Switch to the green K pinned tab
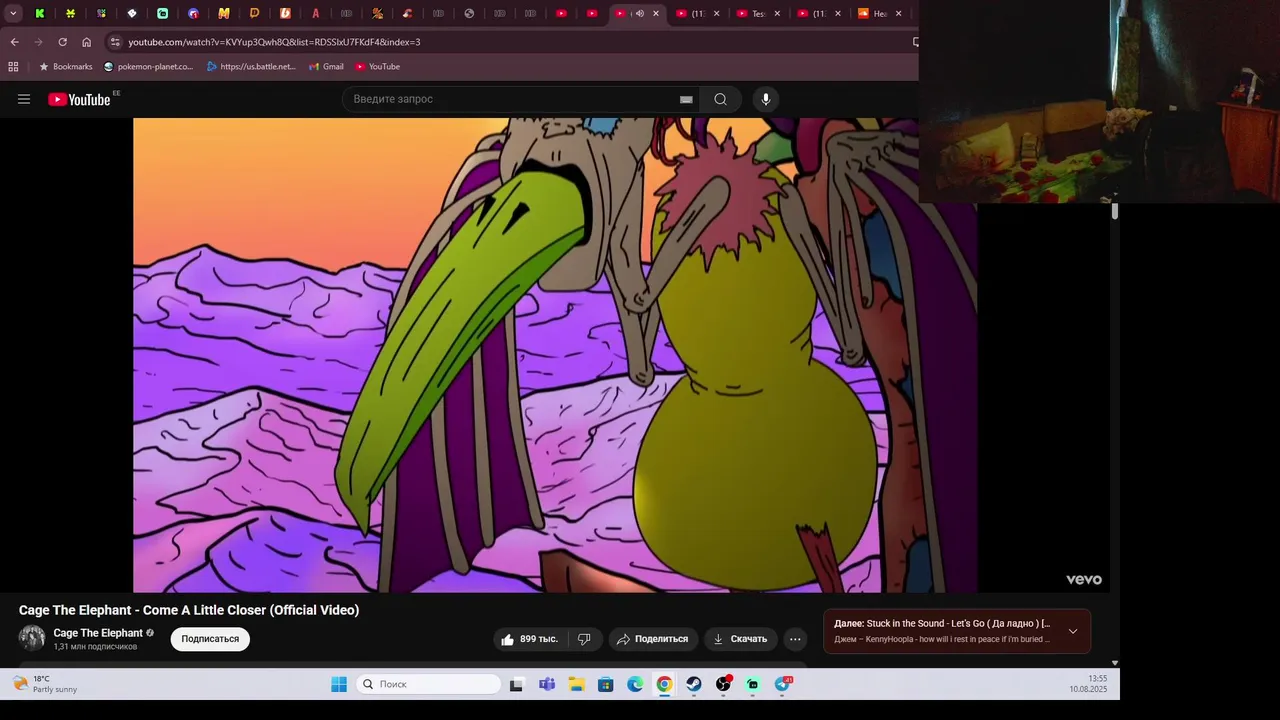The height and width of the screenshot is (720, 1280). (40, 14)
